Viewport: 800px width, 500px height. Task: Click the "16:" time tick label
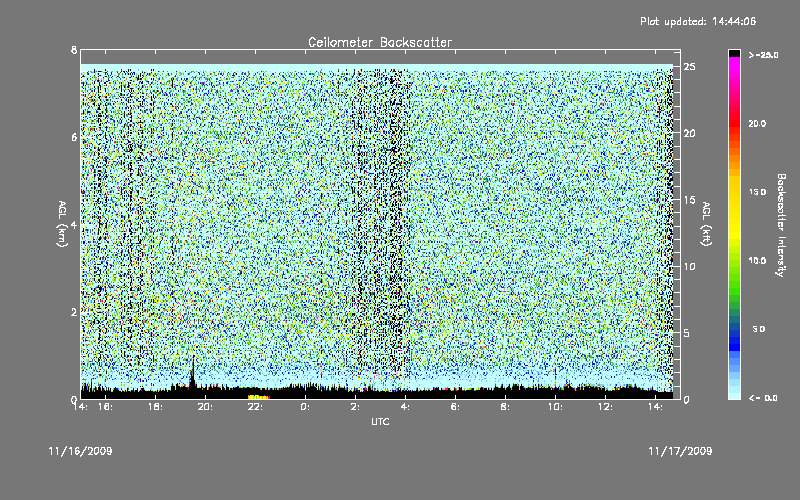(106, 407)
